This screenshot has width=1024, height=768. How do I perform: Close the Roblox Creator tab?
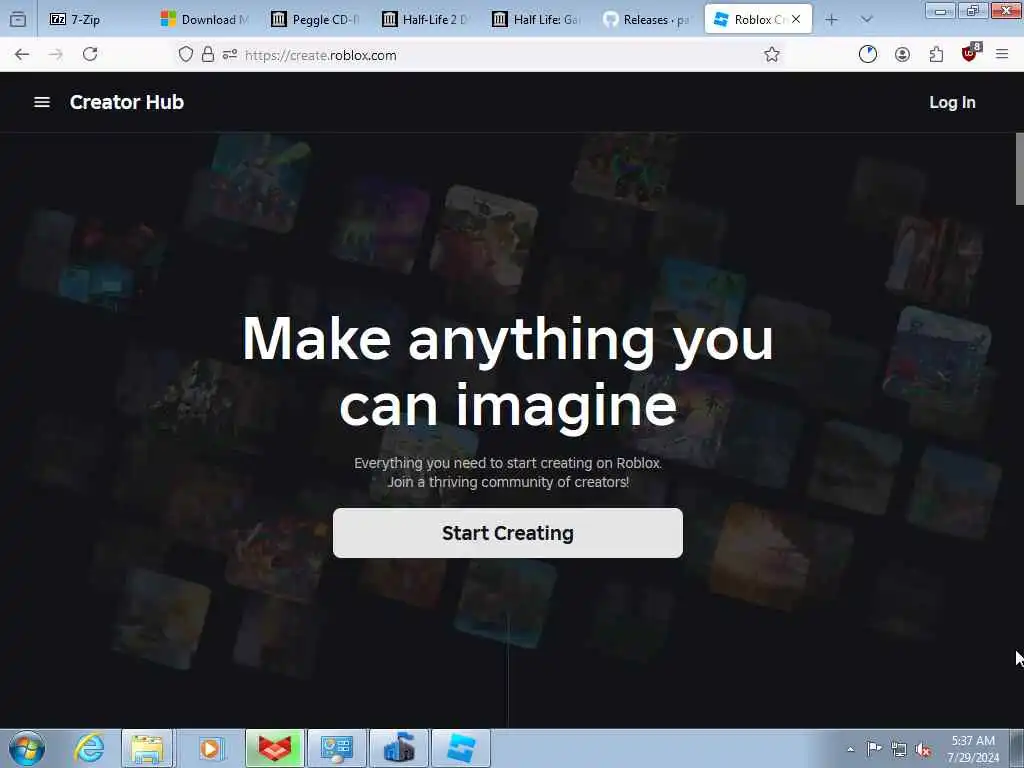click(x=796, y=20)
